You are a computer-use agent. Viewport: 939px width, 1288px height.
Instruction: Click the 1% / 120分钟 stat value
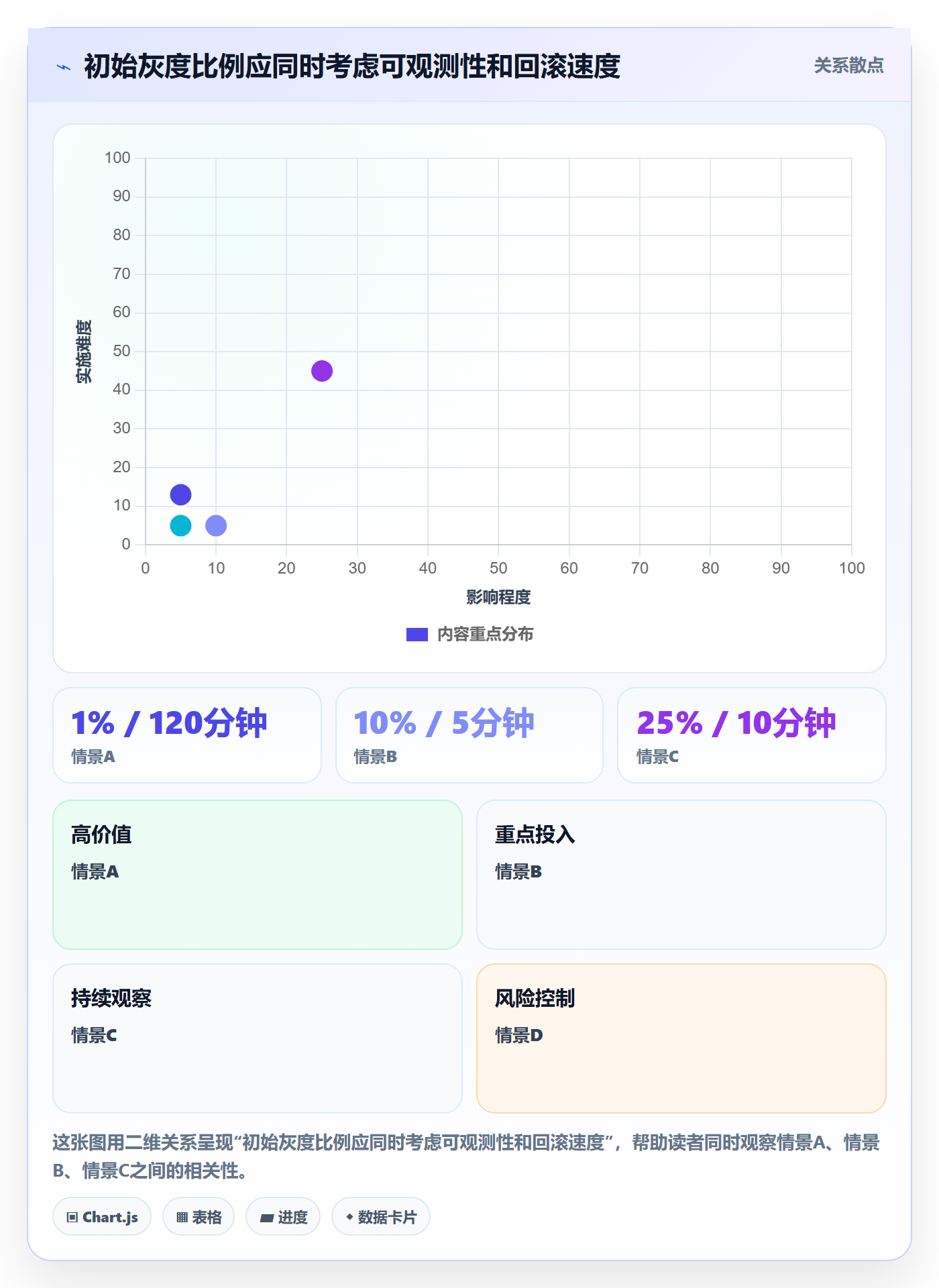point(169,723)
